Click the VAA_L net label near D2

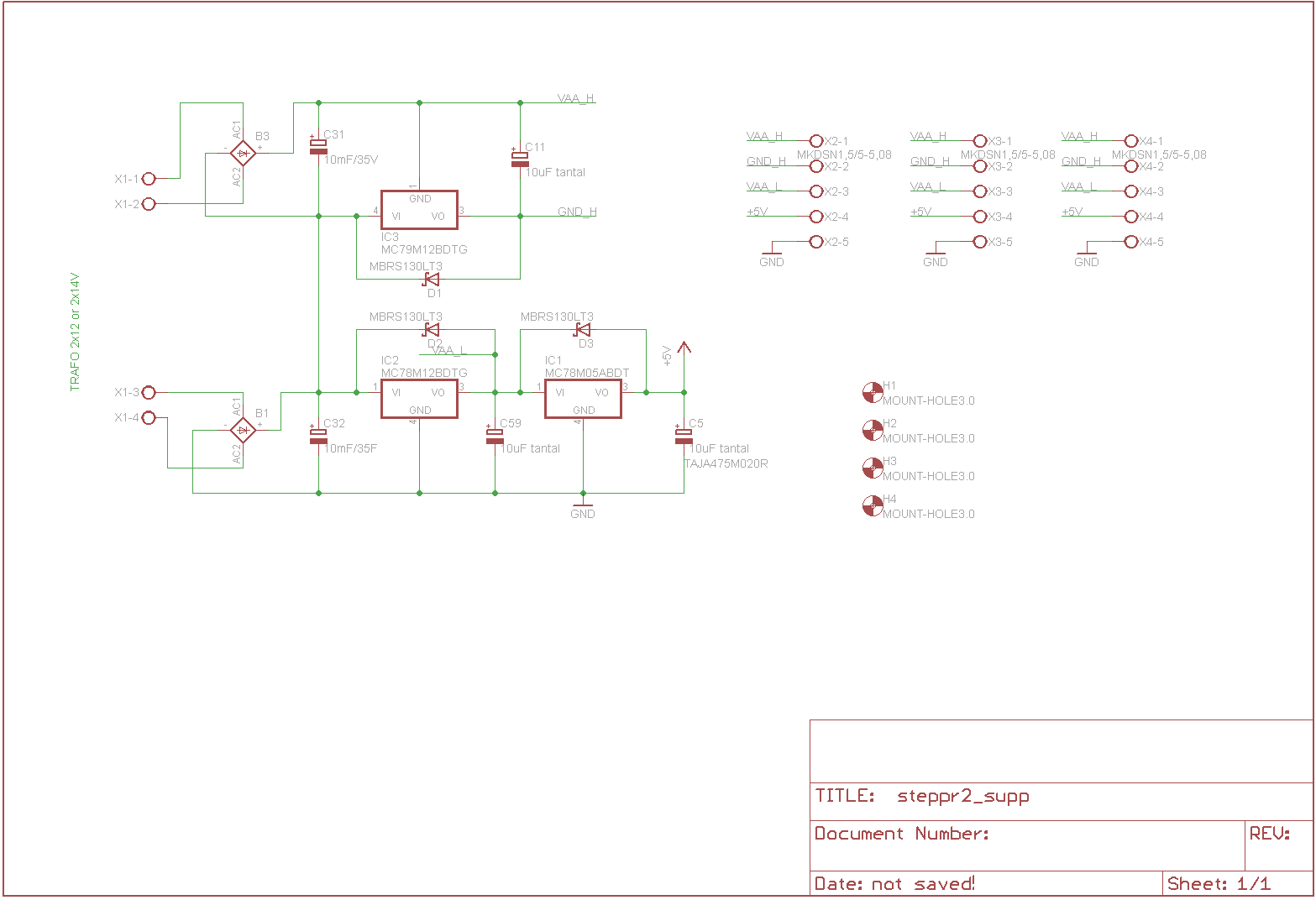pos(449,350)
